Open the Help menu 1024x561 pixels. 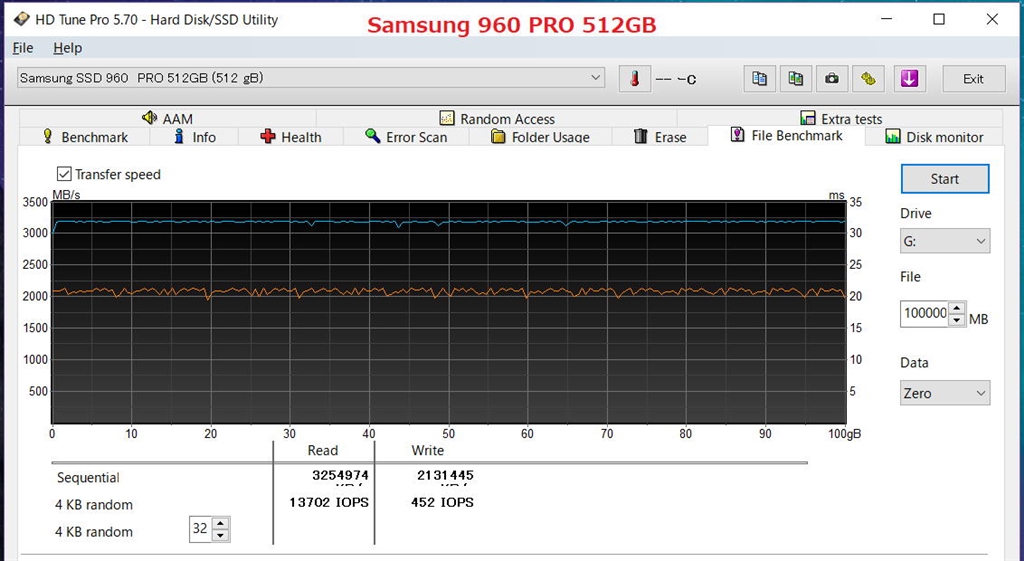67,48
